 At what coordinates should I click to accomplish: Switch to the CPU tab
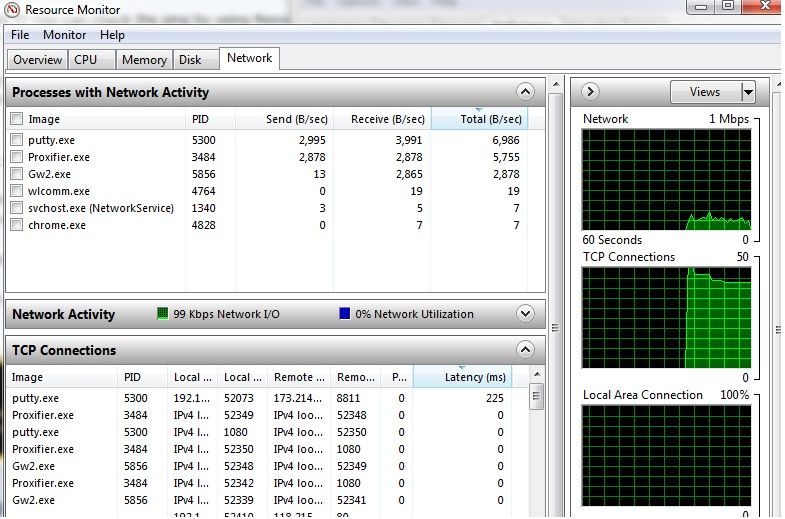(86, 60)
